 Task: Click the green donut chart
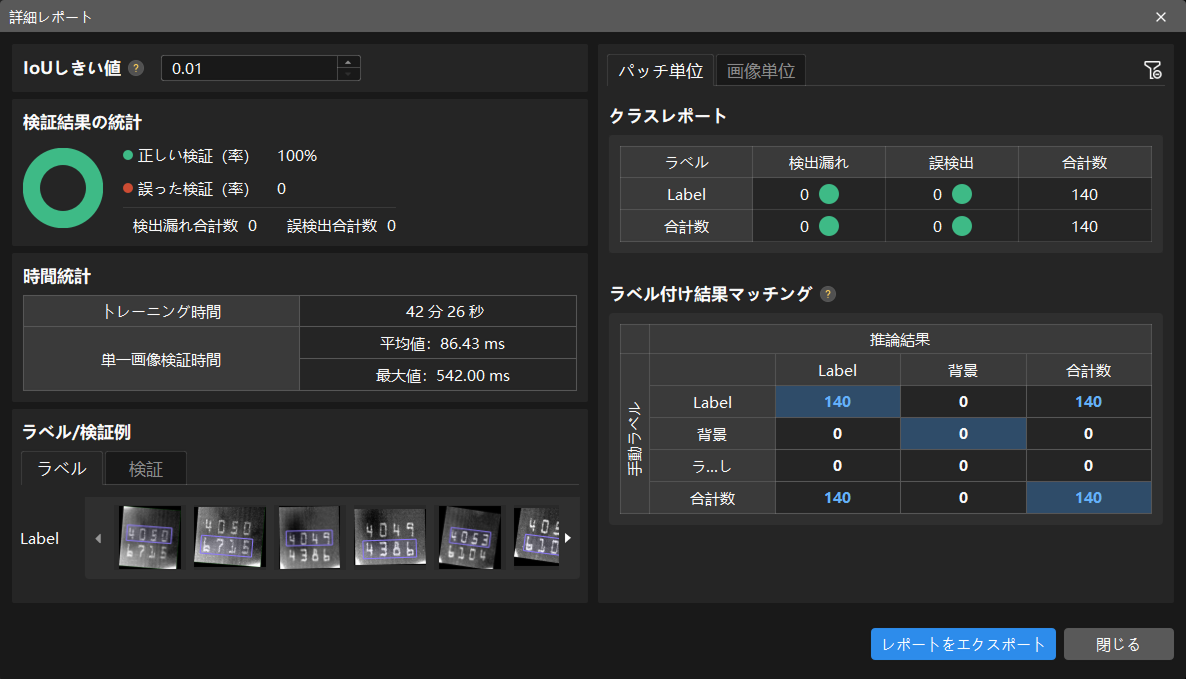pyautogui.click(x=63, y=188)
